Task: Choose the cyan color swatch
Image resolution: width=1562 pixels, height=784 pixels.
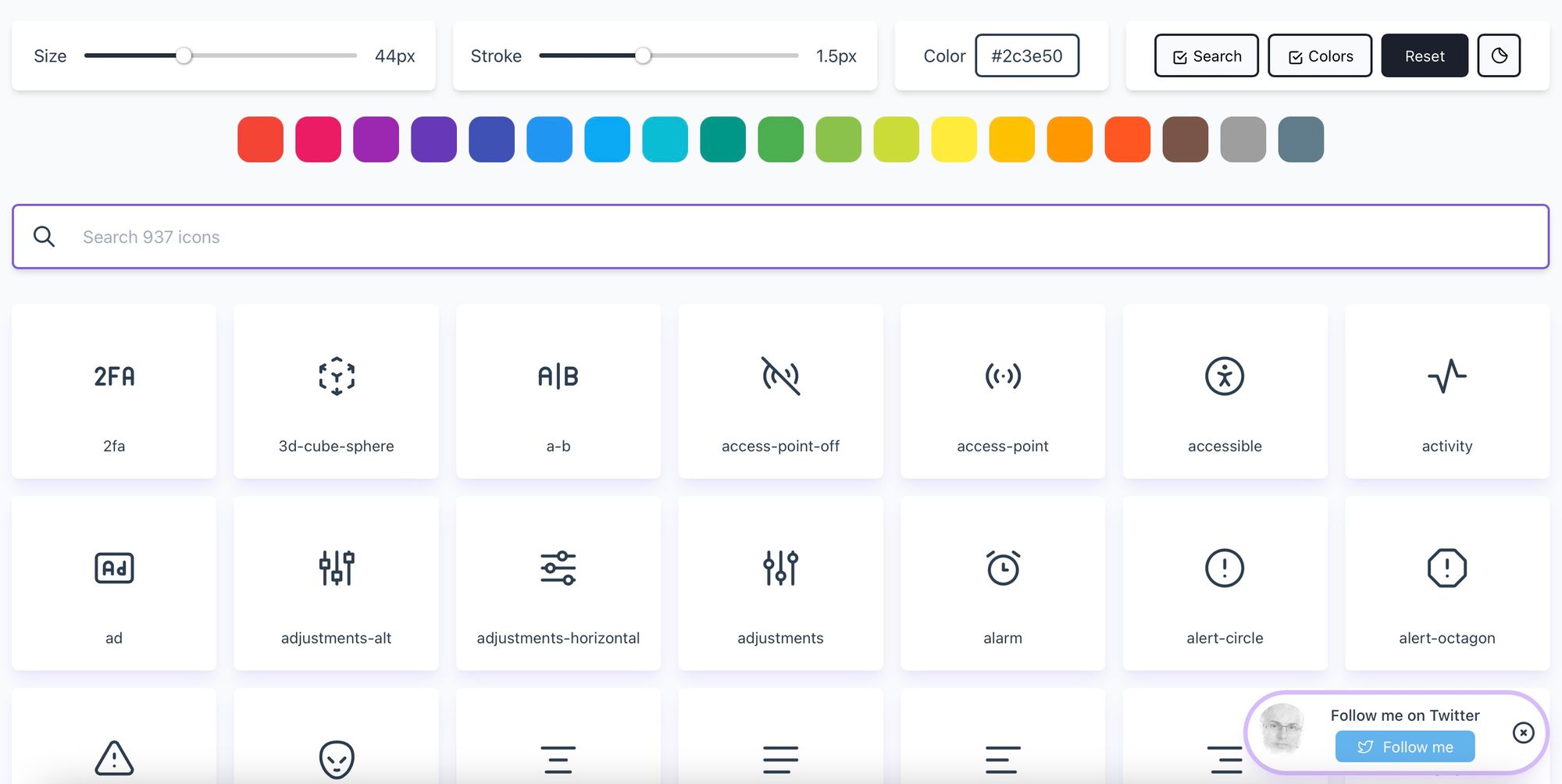Action: tap(665, 139)
